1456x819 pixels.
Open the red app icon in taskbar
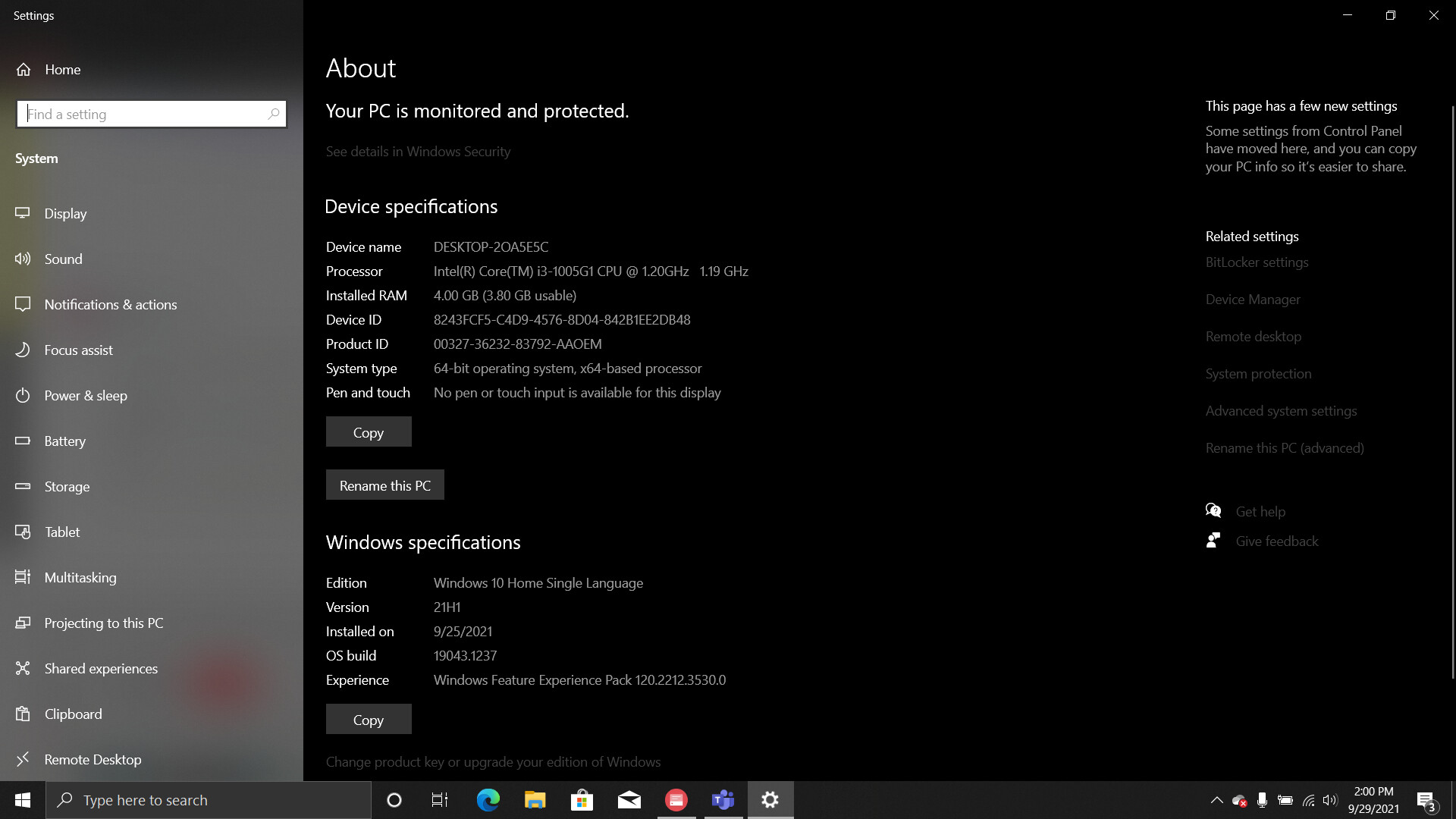pos(676,800)
